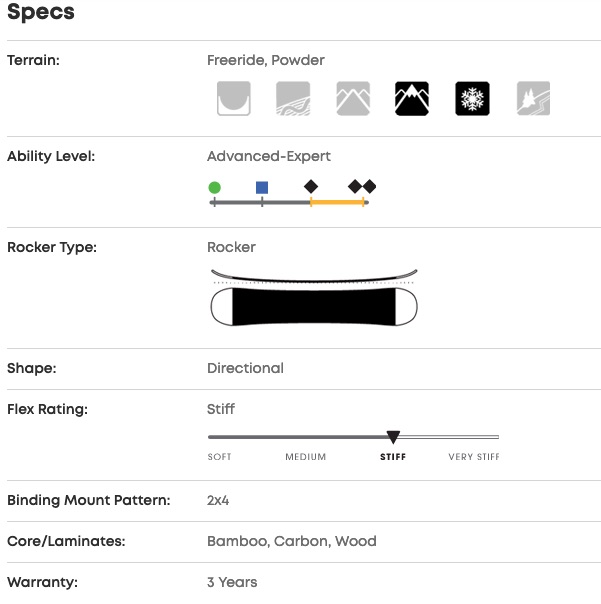The width and height of the screenshot is (601, 604).
Task: Click the VERY STIFF flex label
Action: click(474, 457)
